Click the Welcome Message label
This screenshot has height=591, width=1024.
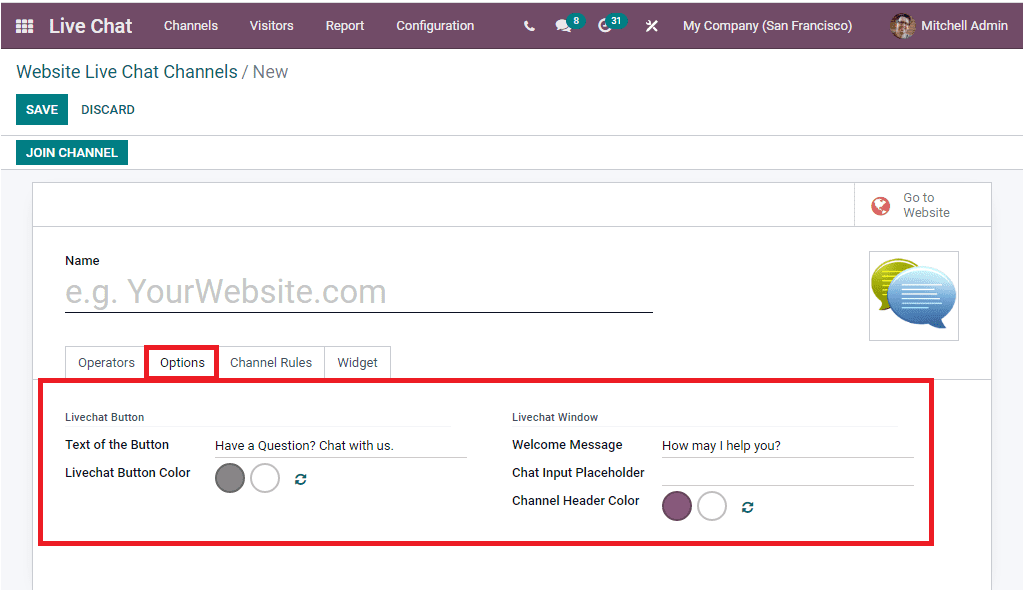(x=567, y=445)
